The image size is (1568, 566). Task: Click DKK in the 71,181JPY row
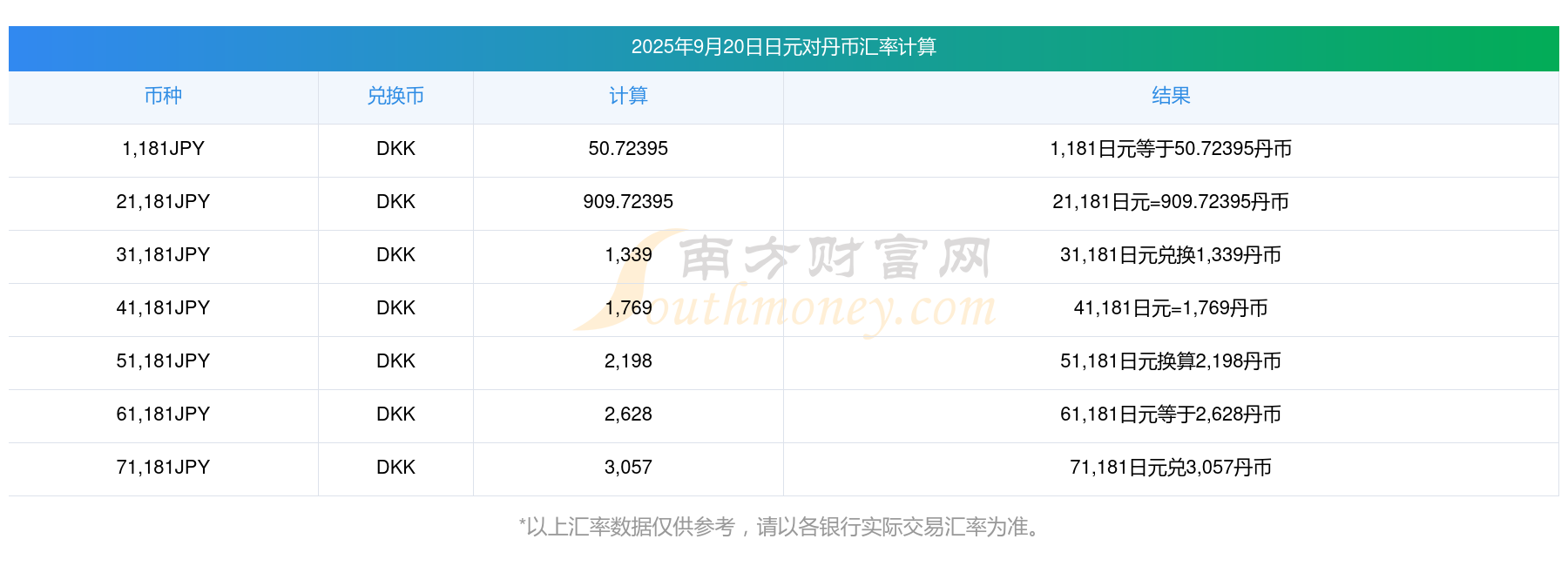click(395, 468)
